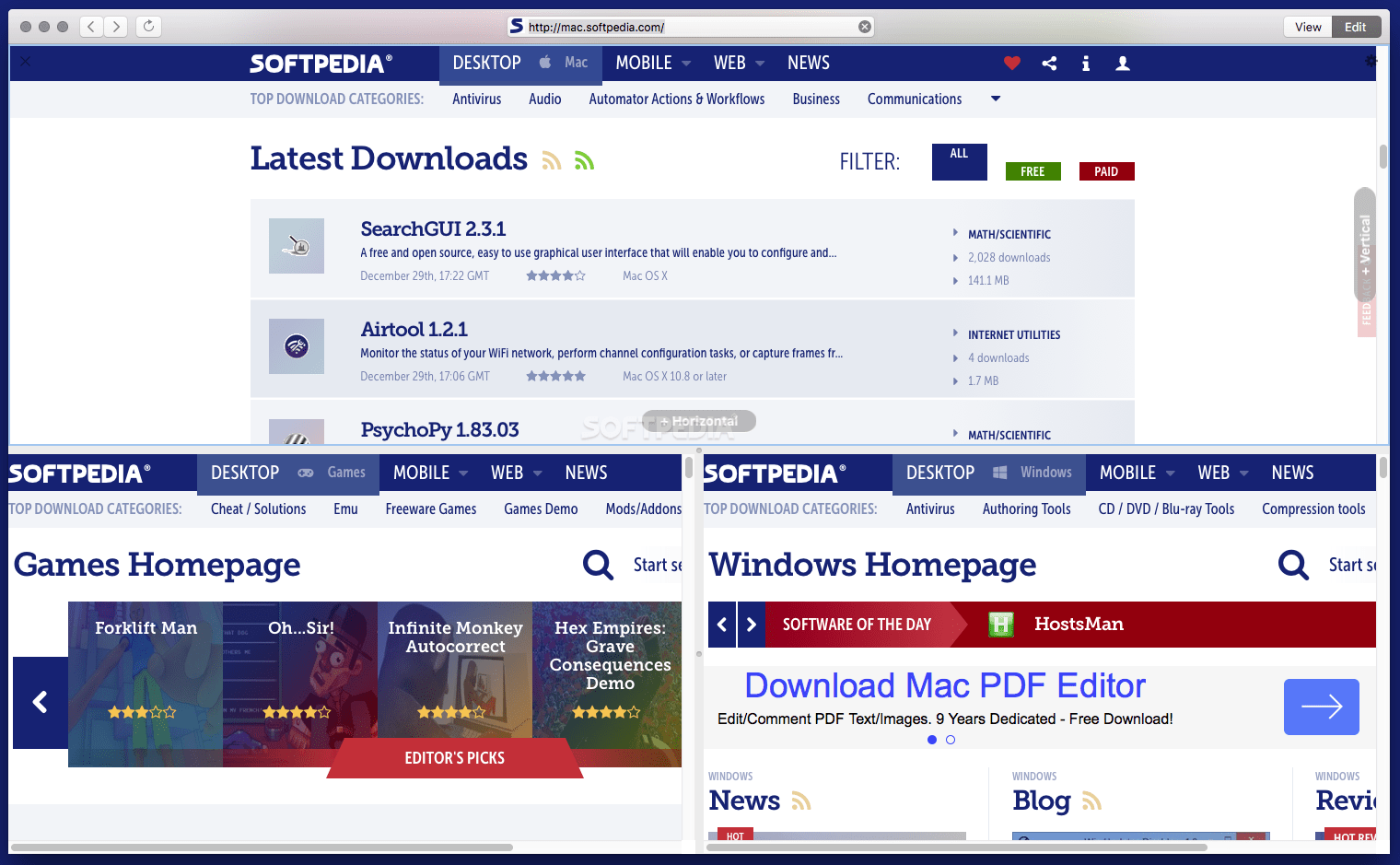The width and height of the screenshot is (1400, 865).
Task: Click the next arrow in Software of the Day
Action: 752,625
